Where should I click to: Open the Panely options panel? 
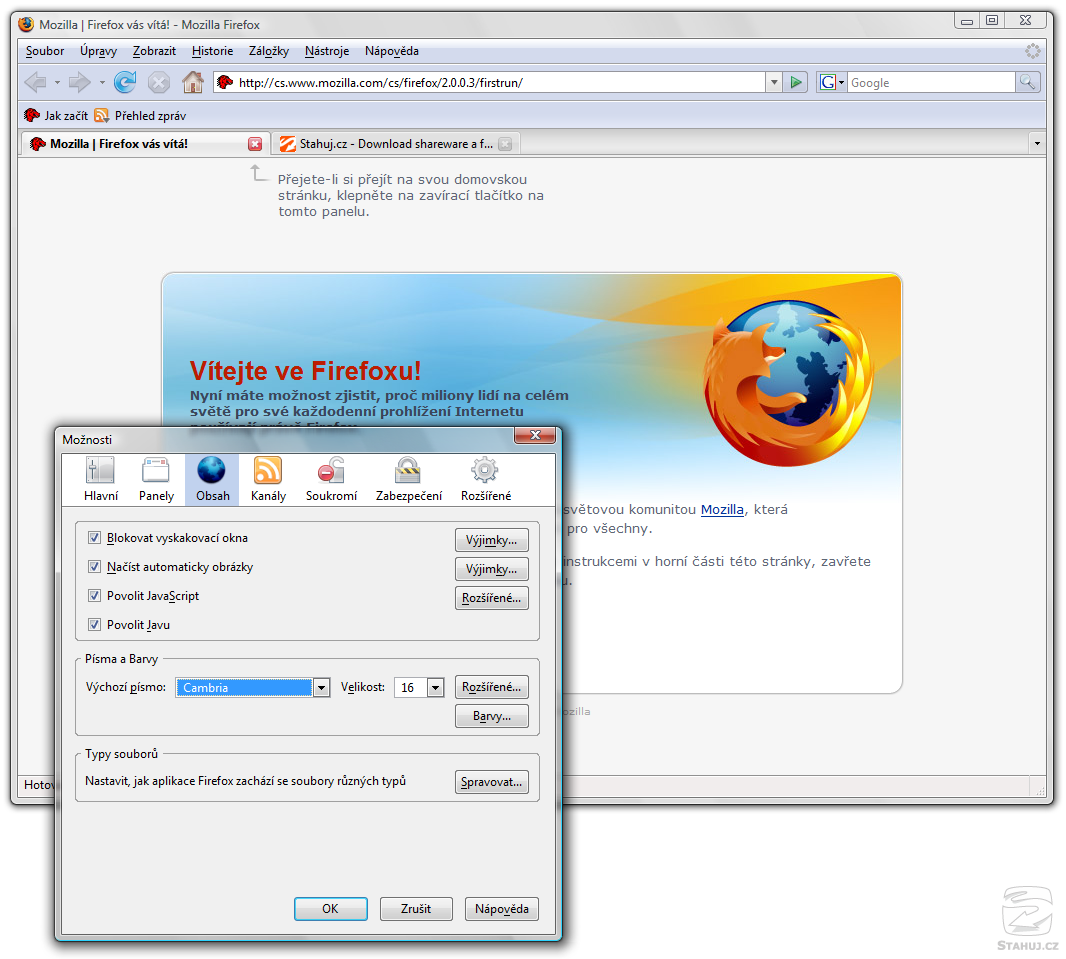156,480
